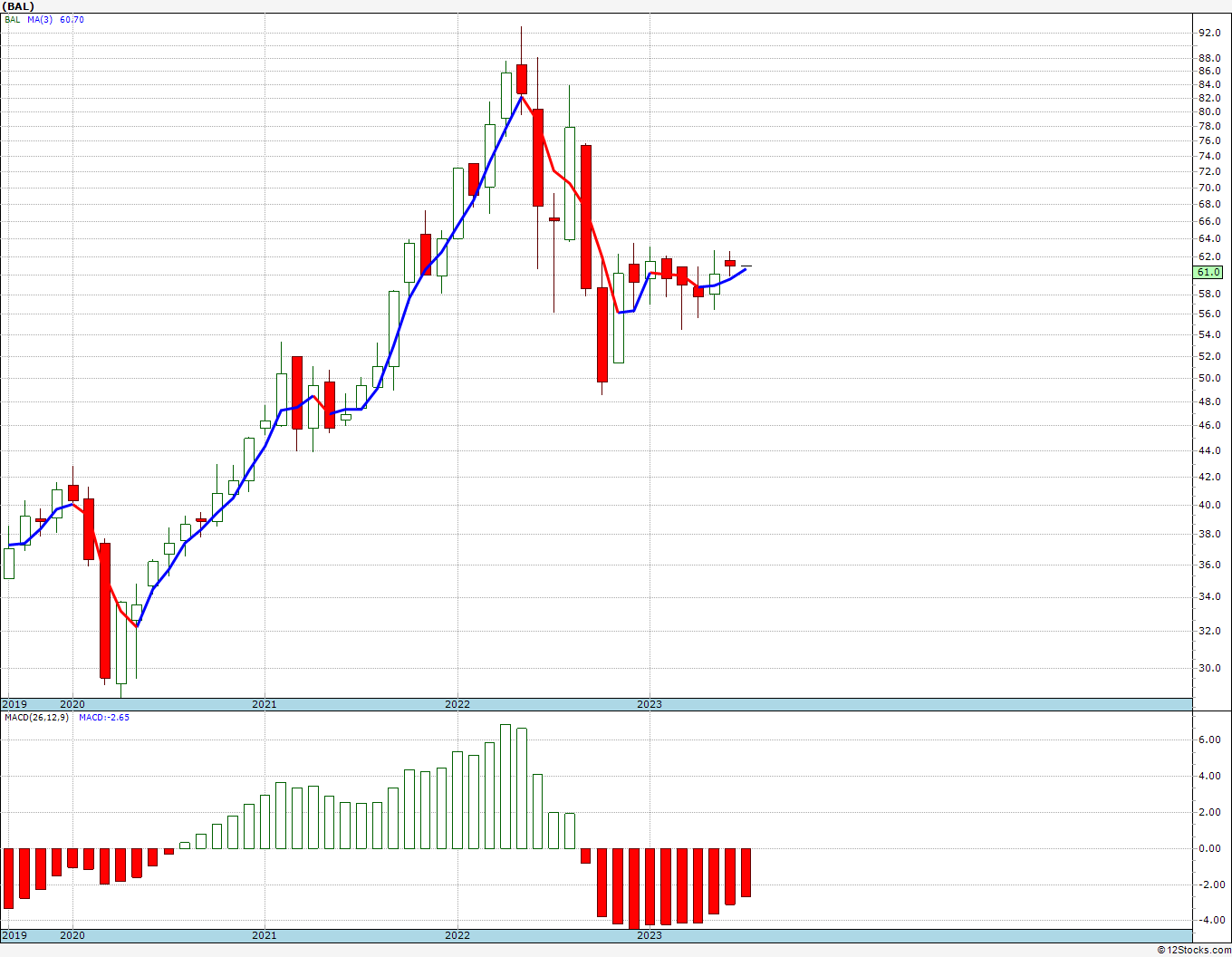
Task: Click the 46.0 price axis label
Action: coord(1209,425)
